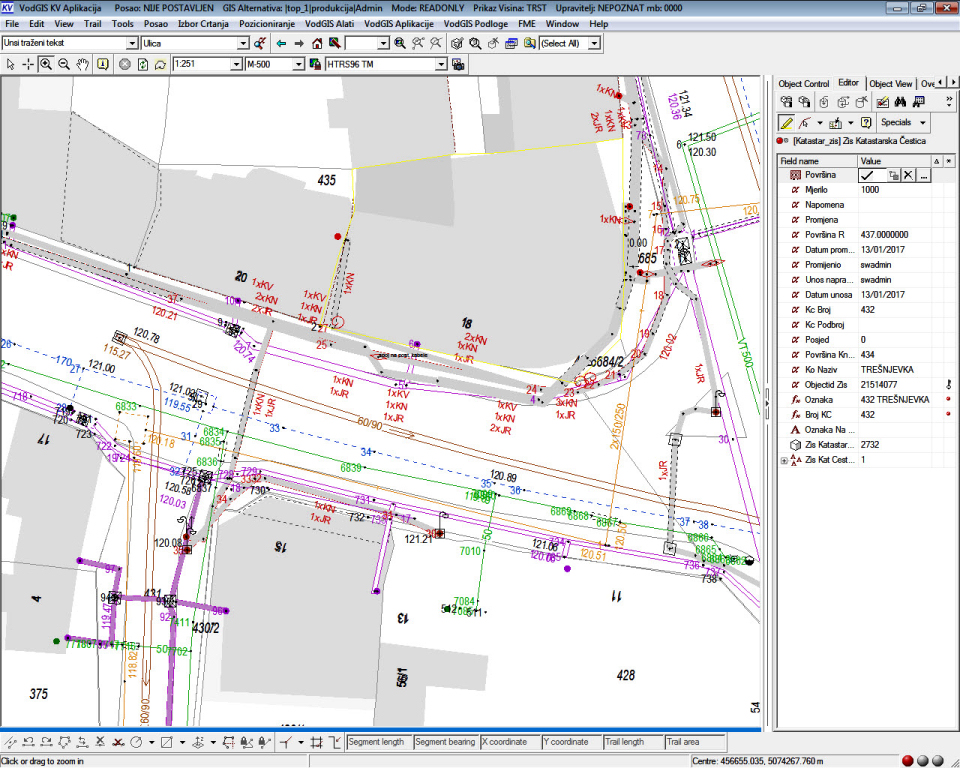Image resolution: width=960 pixels, height=768 pixels.
Task: Expand the Zis Kat Cest tree row
Action: pyautogui.click(x=784, y=460)
